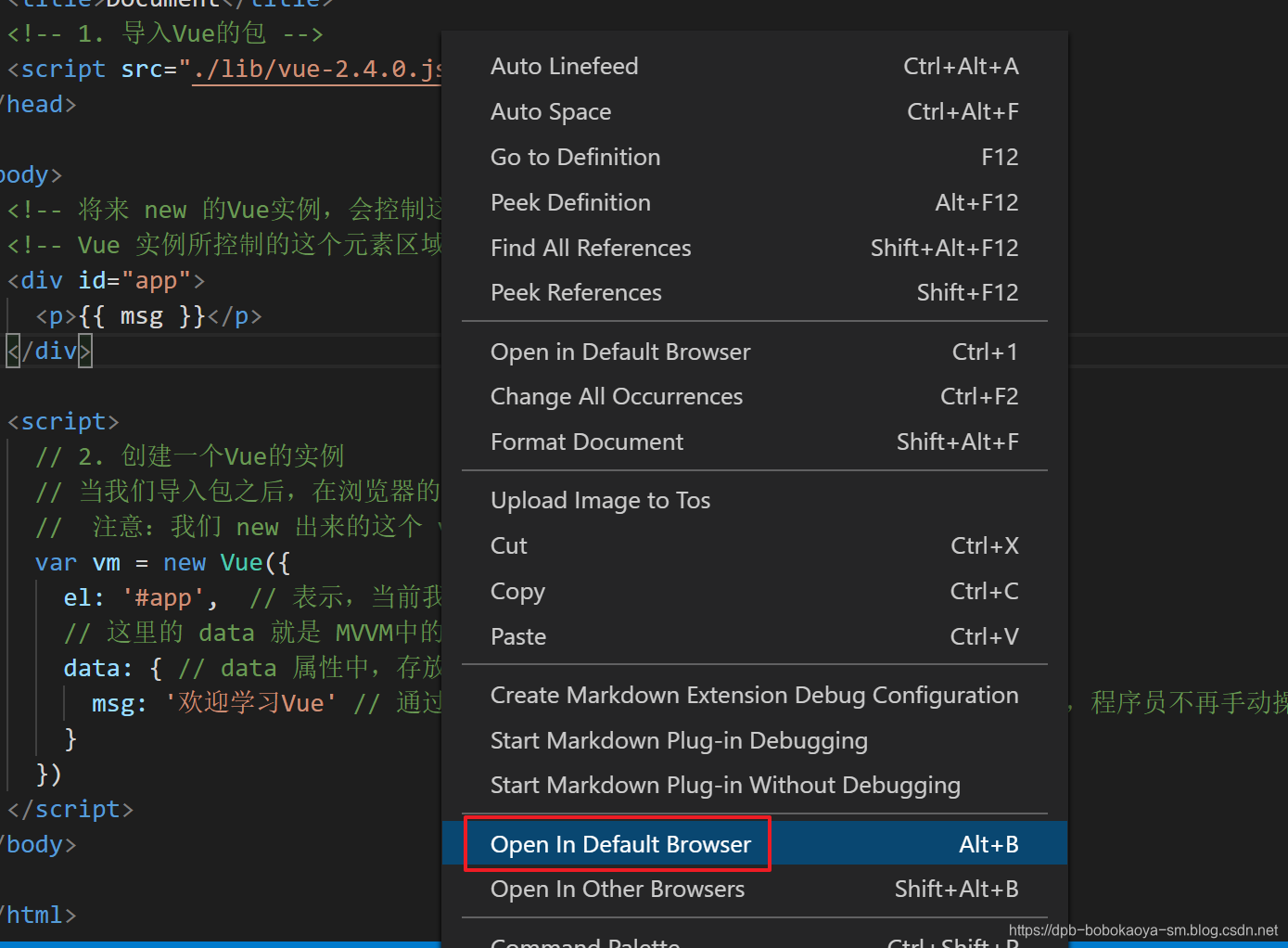Click the script src path link

coord(316,70)
